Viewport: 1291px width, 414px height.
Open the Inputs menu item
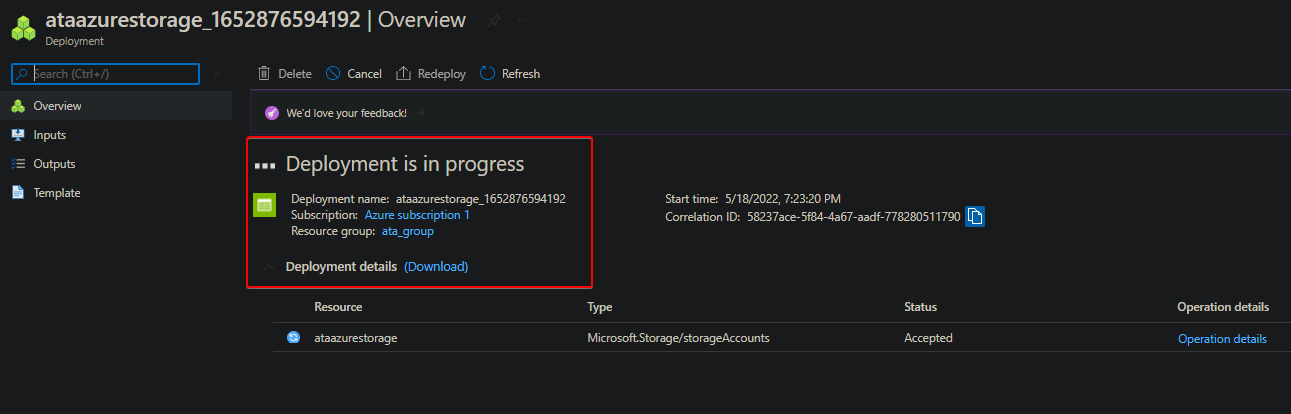tap(116, 135)
